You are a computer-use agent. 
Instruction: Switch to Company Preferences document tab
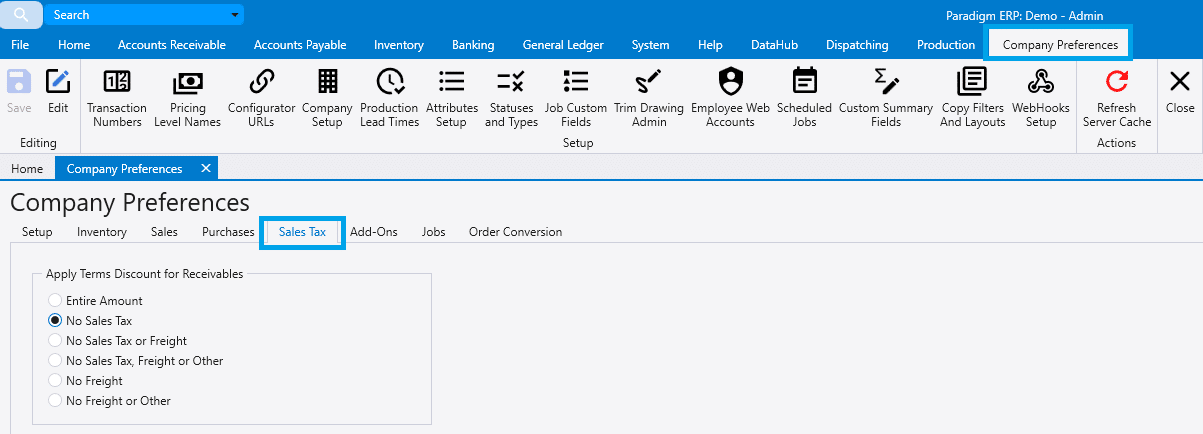tap(124, 168)
